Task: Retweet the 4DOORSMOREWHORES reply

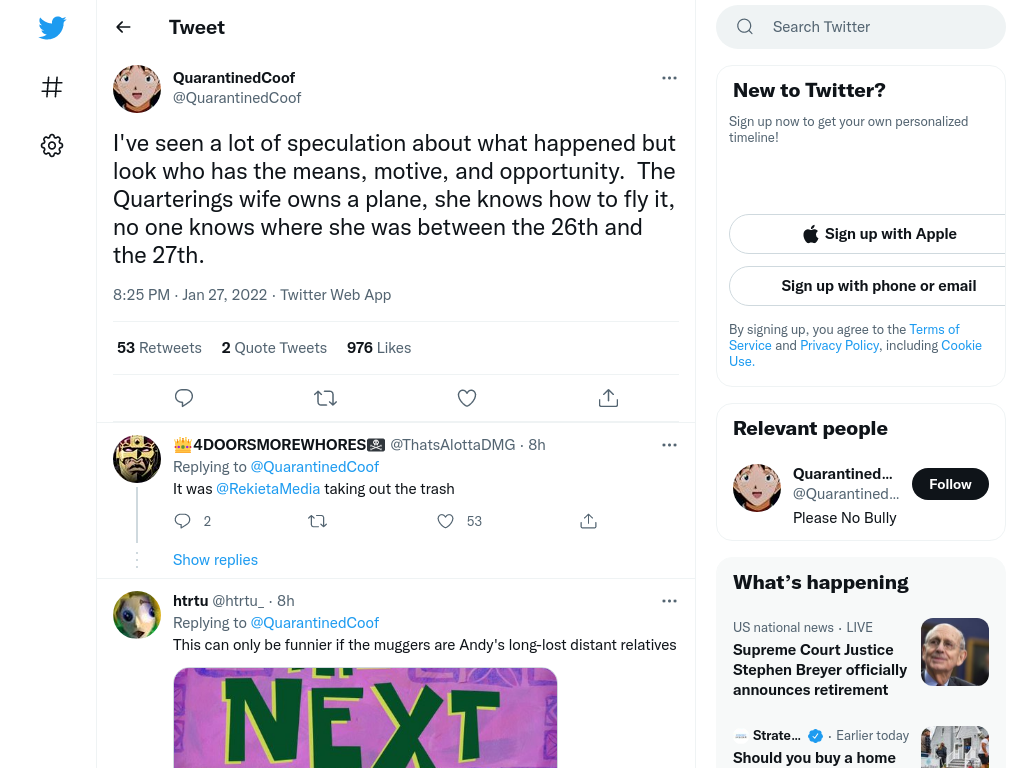Action: pos(317,521)
